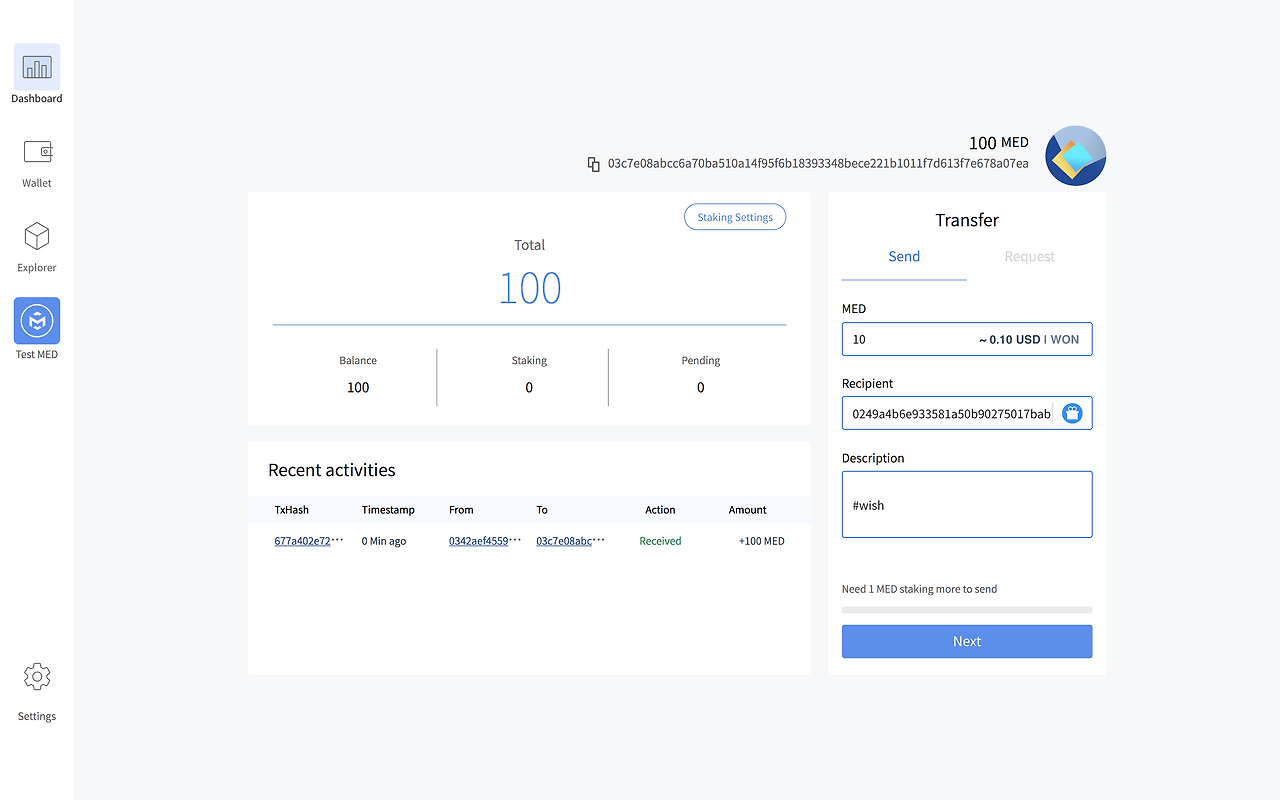Click the Received action status

pos(660,541)
